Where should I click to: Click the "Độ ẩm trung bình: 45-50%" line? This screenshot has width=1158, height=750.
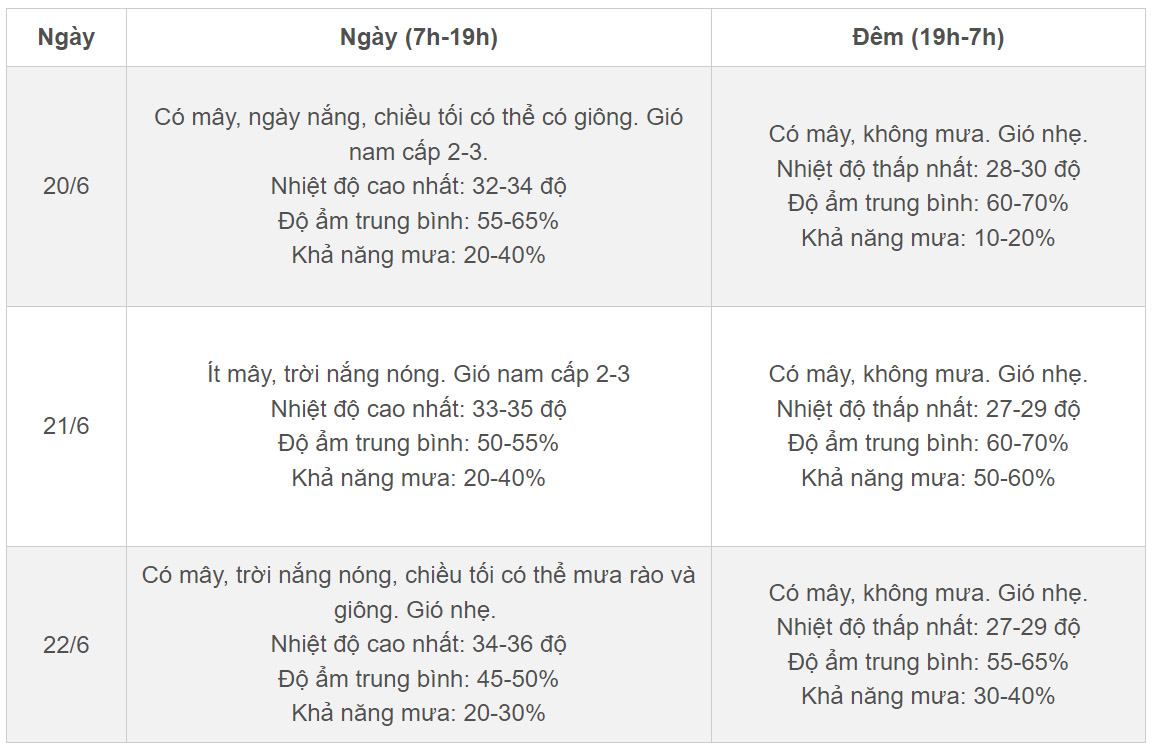[418, 679]
